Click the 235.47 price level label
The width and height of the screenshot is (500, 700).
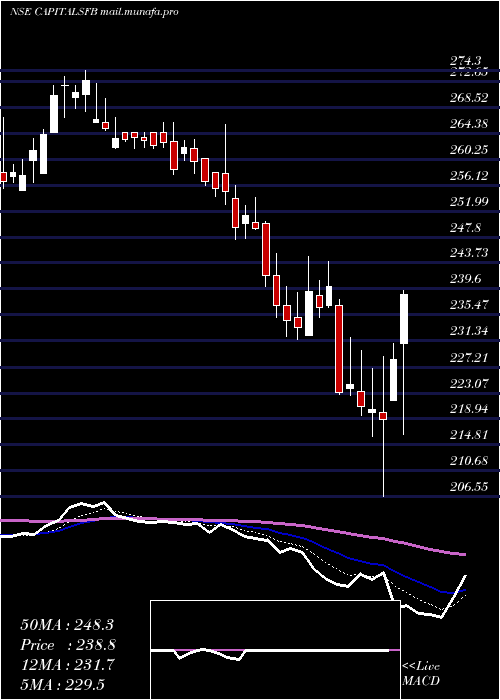pyautogui.click(x=469, y=305)
